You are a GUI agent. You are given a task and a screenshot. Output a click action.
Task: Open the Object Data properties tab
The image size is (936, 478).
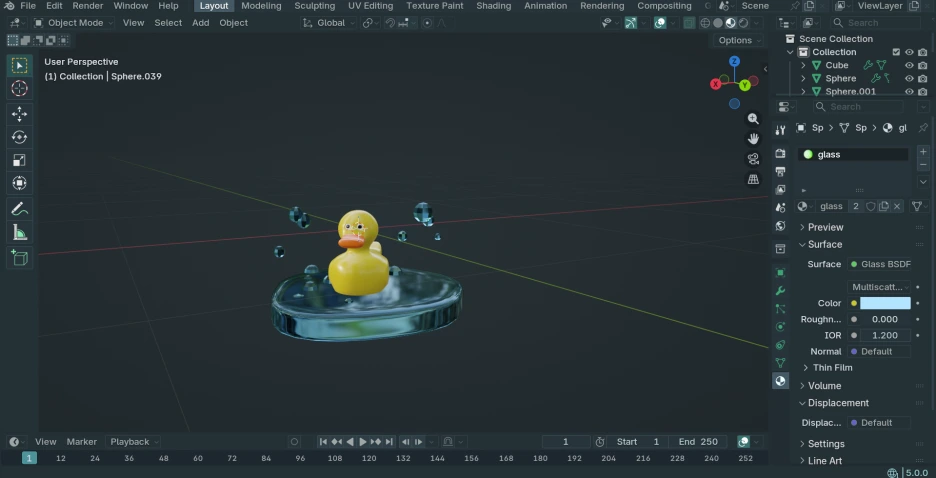point(780,363)
